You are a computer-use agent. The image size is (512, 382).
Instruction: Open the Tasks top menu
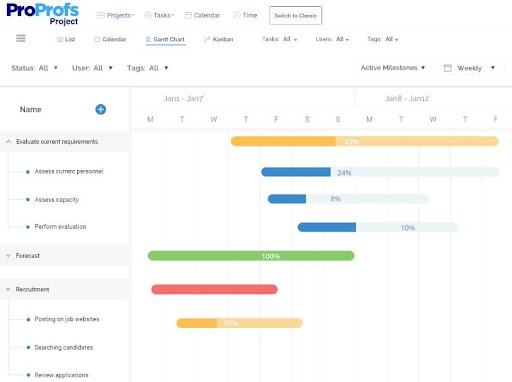point(159,15)
